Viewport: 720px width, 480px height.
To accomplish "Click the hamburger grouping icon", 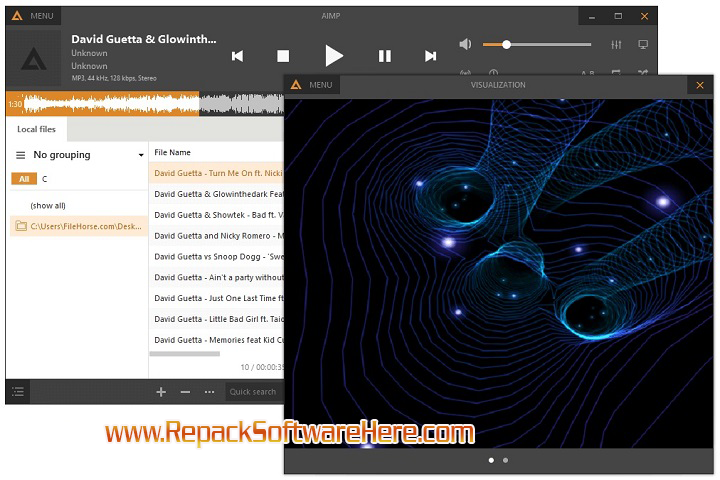I will [21, 155].
